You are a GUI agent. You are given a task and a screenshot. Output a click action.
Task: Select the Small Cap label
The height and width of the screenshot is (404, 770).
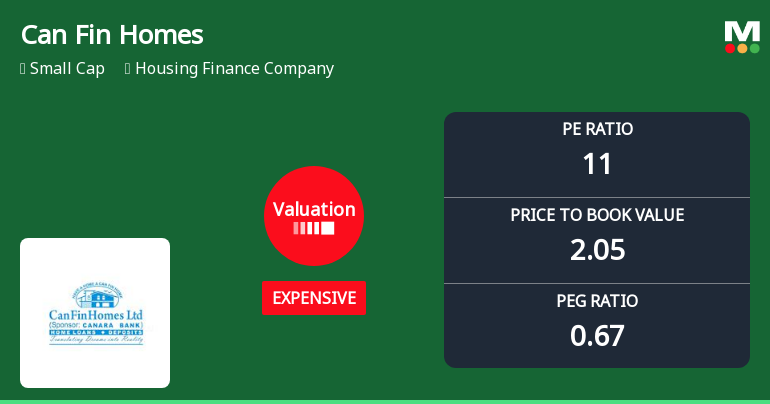tap(67, 69)
